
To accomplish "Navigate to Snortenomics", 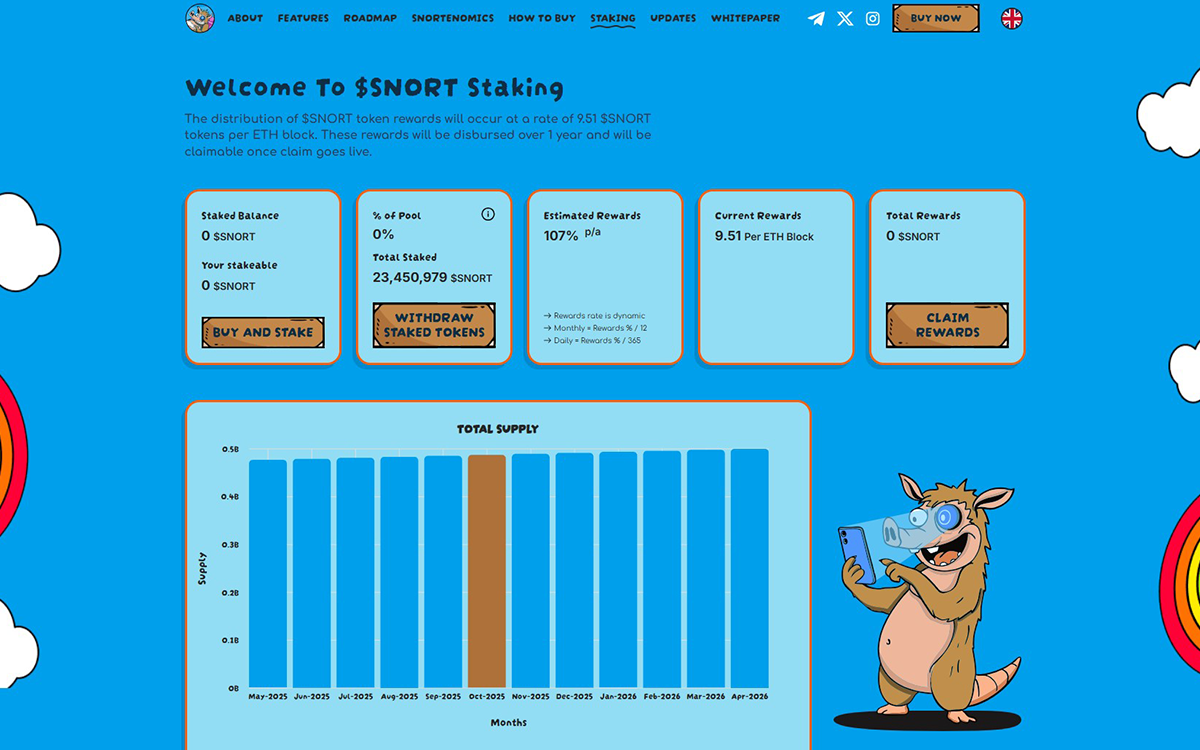I will click(453, 18).
